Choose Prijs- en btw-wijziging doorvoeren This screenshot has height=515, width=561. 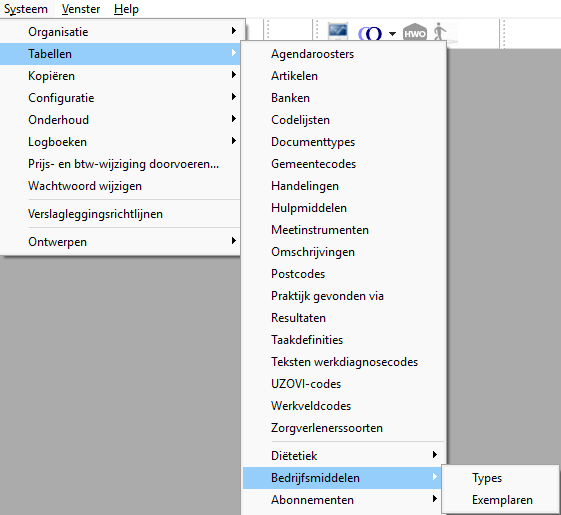pos(120,164)
